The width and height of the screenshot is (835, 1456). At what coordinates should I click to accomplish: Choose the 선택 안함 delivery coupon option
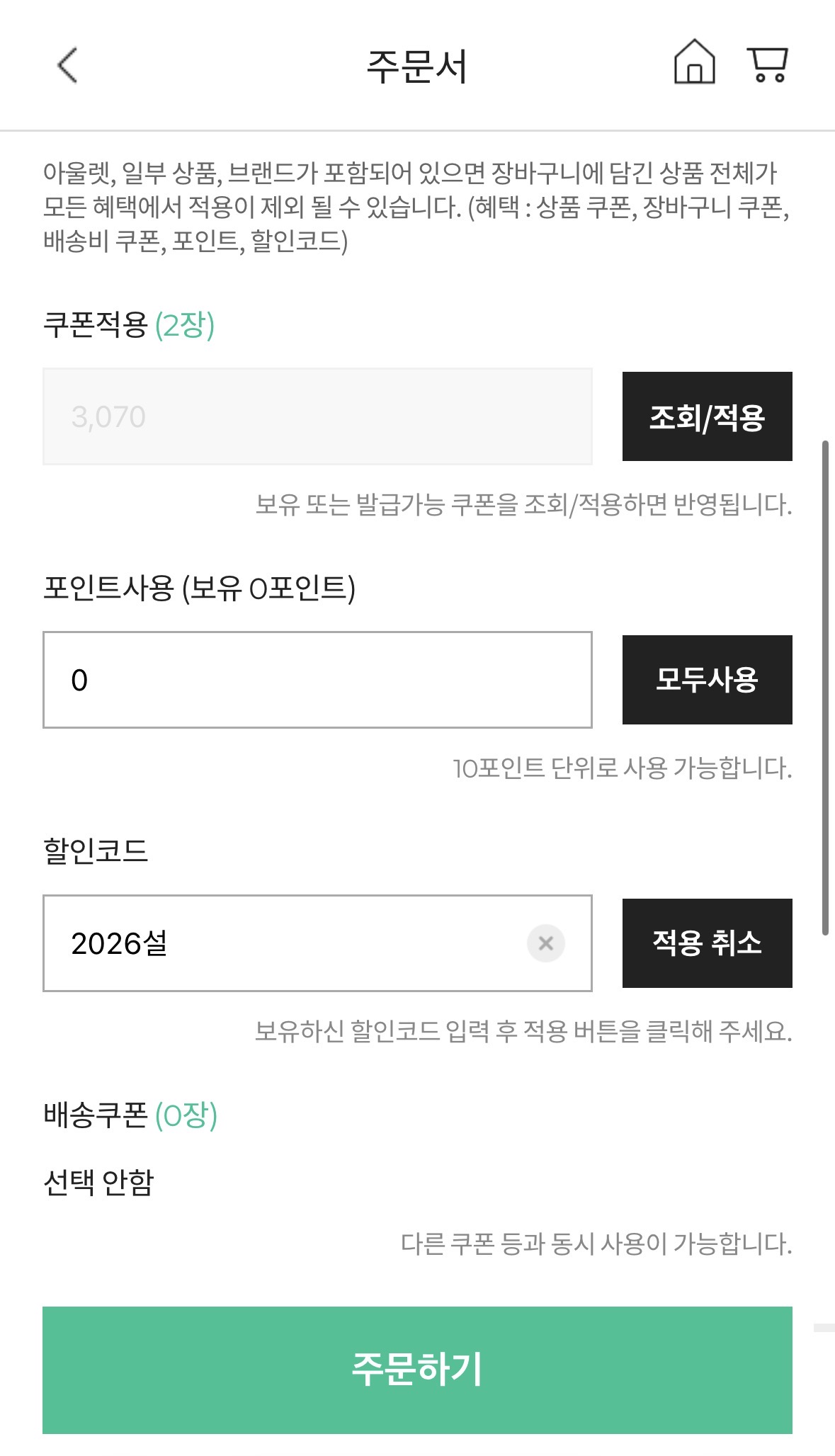[98, 1182]
